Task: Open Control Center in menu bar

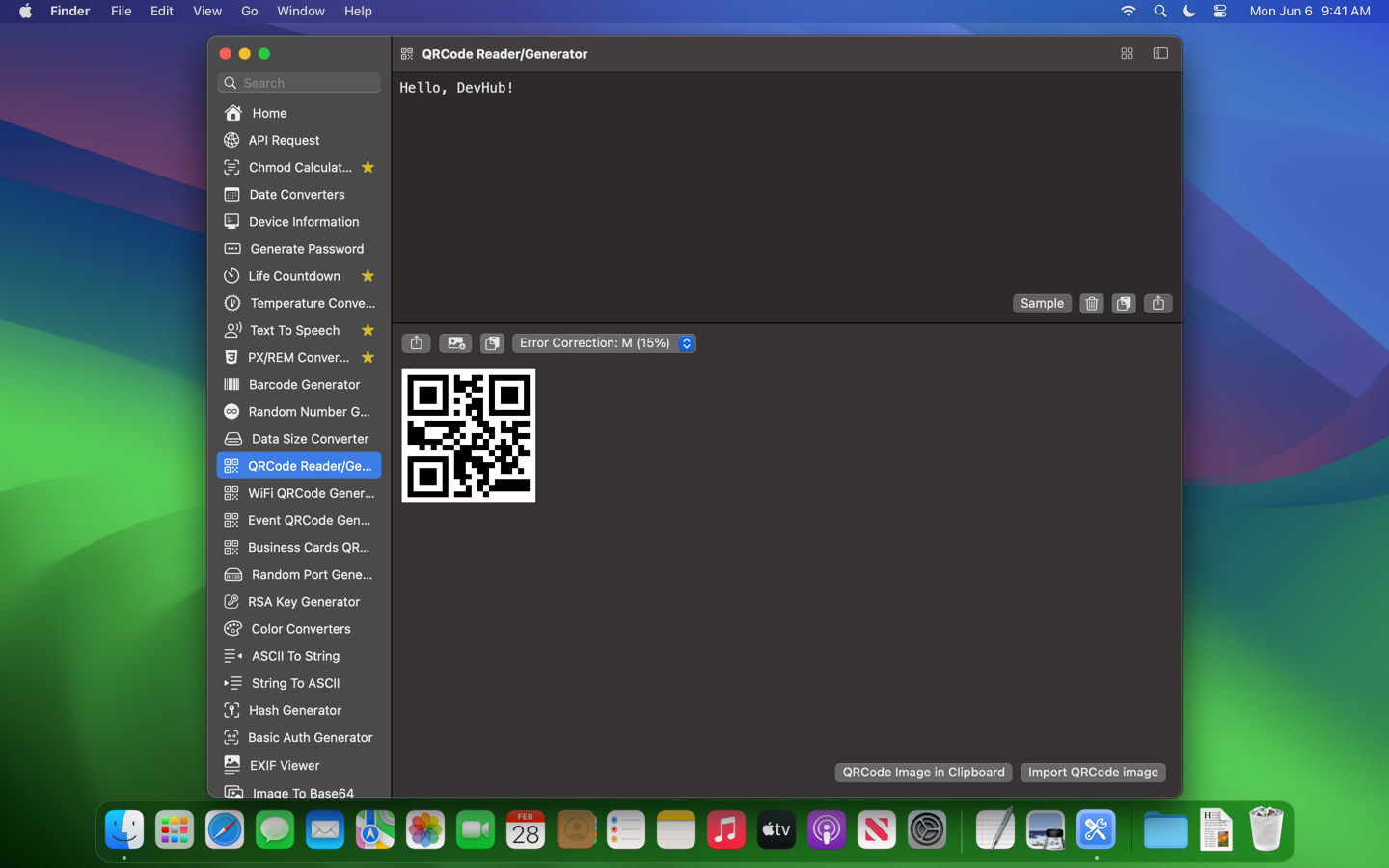Action: tap(1220, 11)
